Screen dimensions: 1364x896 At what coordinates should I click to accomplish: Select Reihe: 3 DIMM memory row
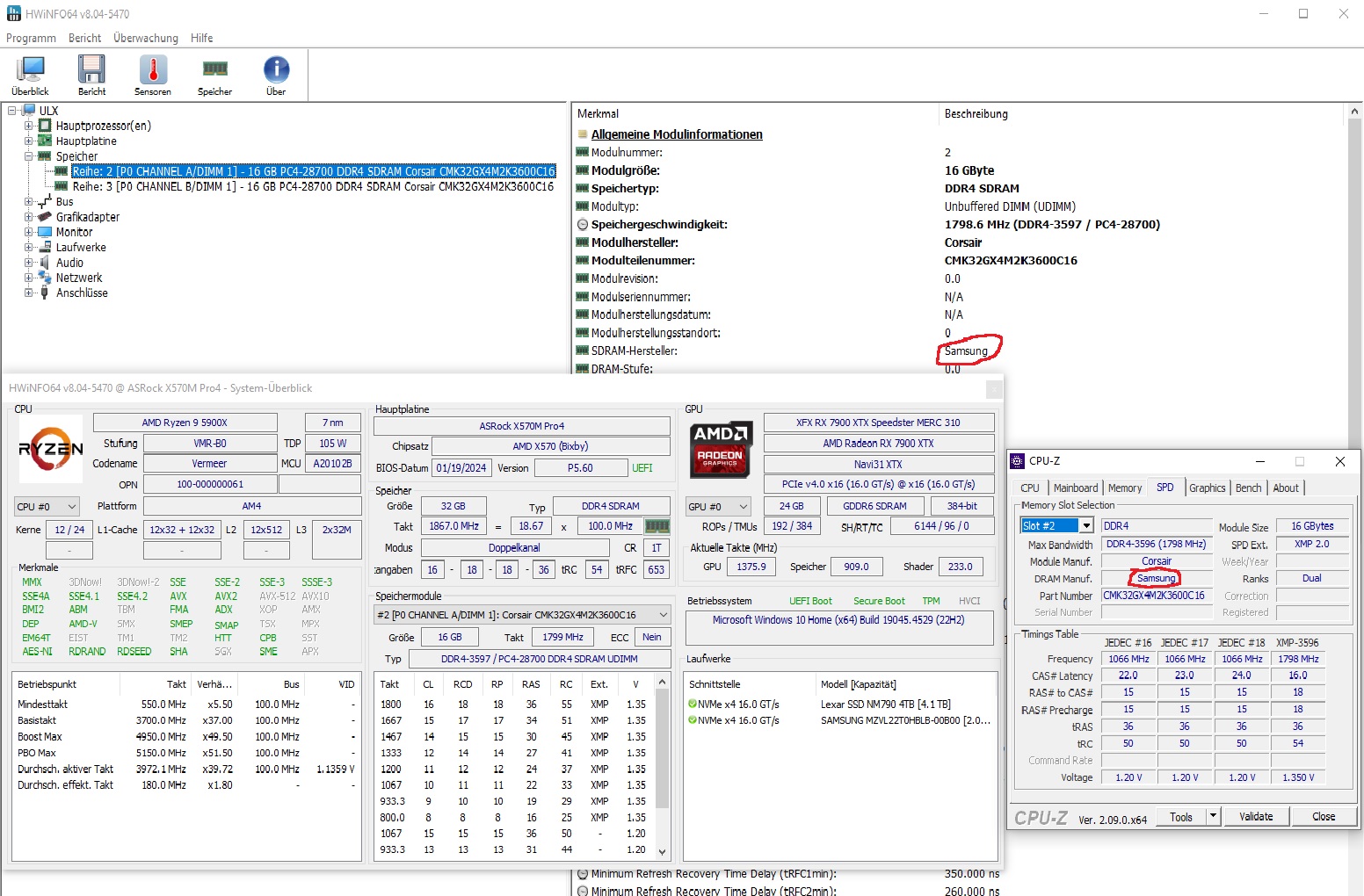coord(313,186)
